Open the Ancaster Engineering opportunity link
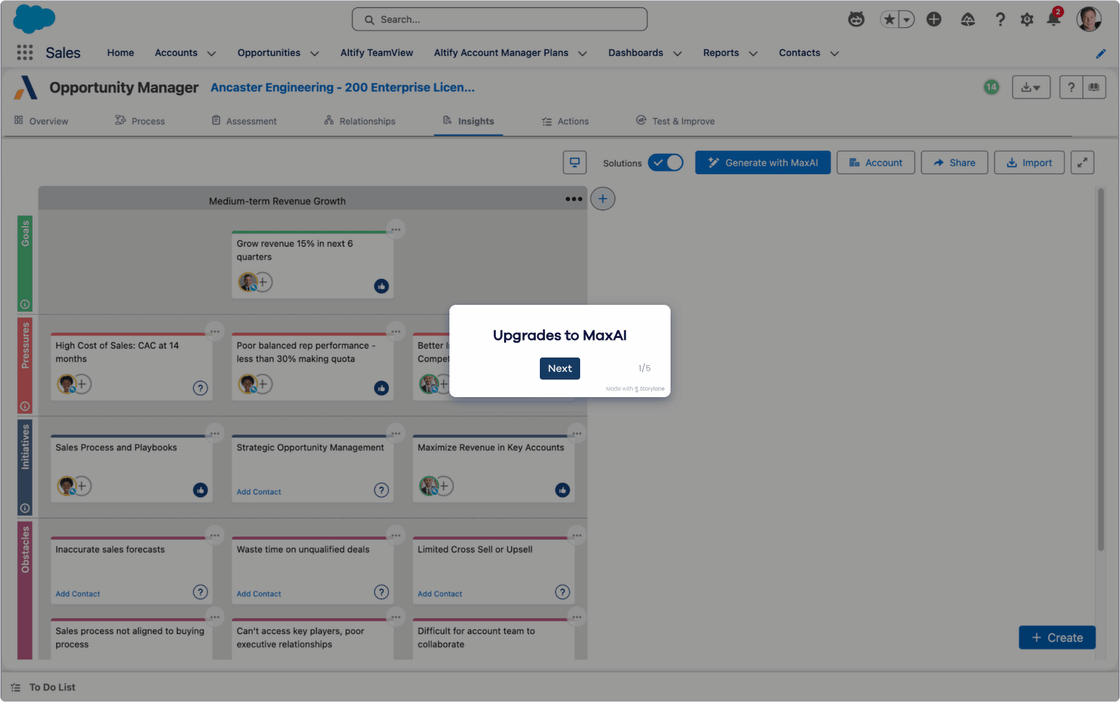 coord(342,87)
